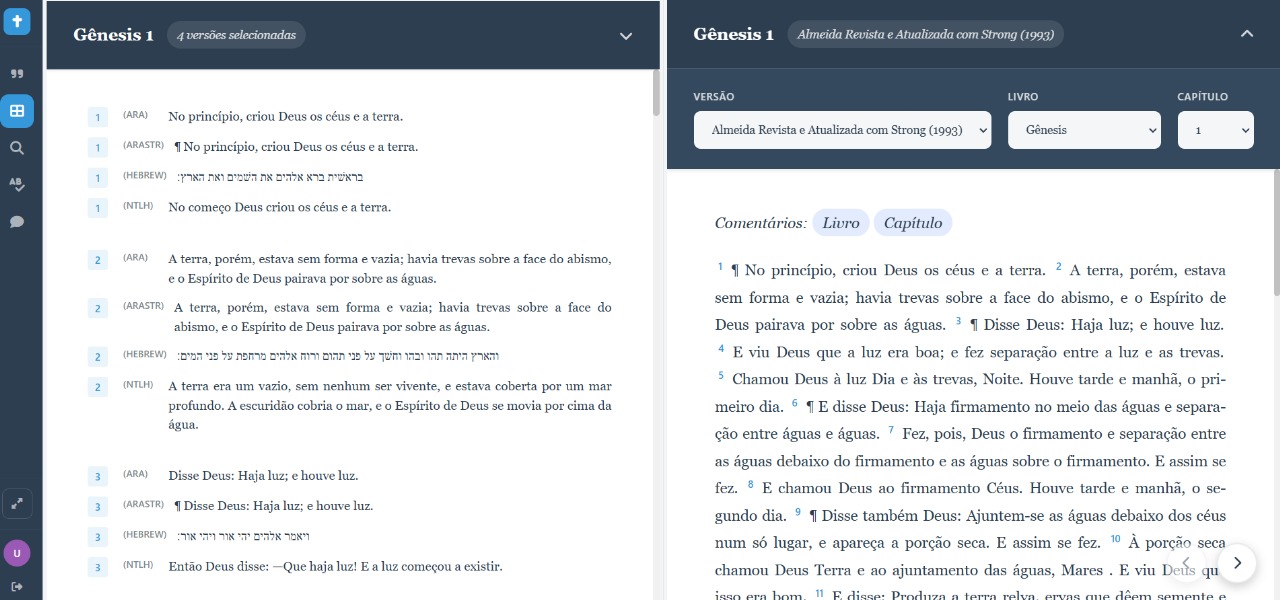Select the parallel versions grid icon
The width and height of the screenshot is (1280, 600).
point(17,111)
